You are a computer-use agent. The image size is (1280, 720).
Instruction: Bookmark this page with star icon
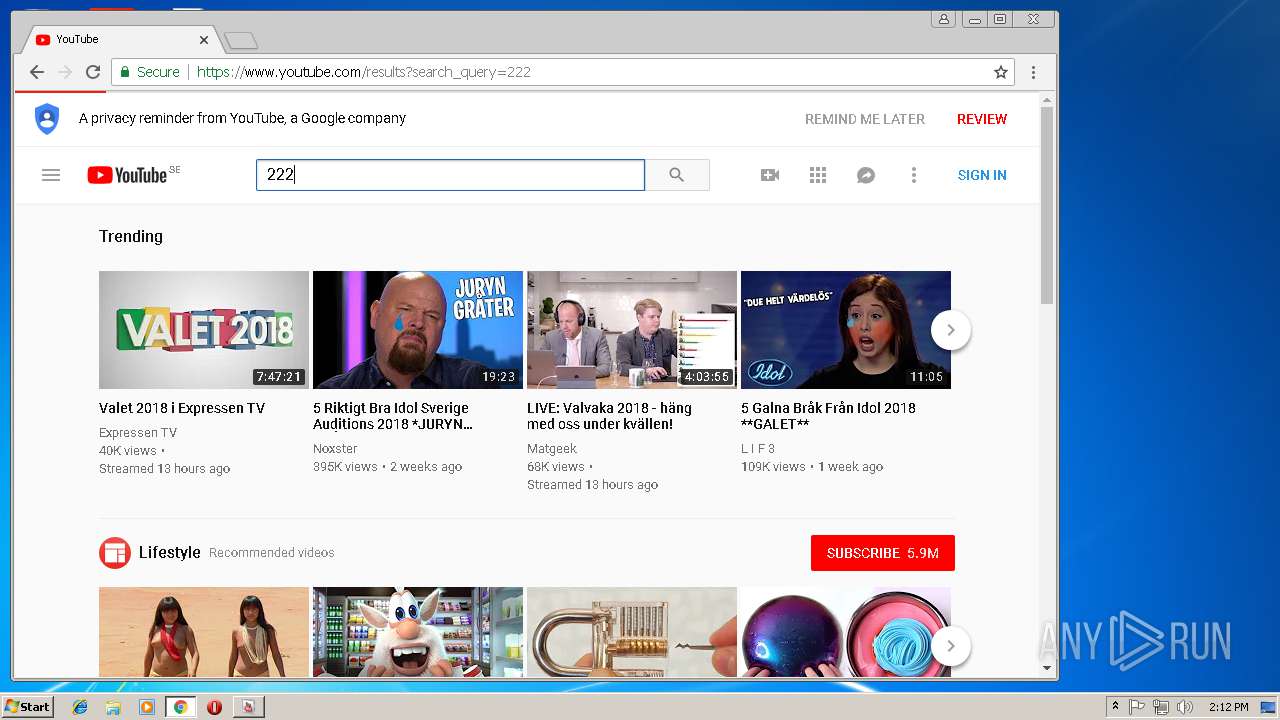1000,72
